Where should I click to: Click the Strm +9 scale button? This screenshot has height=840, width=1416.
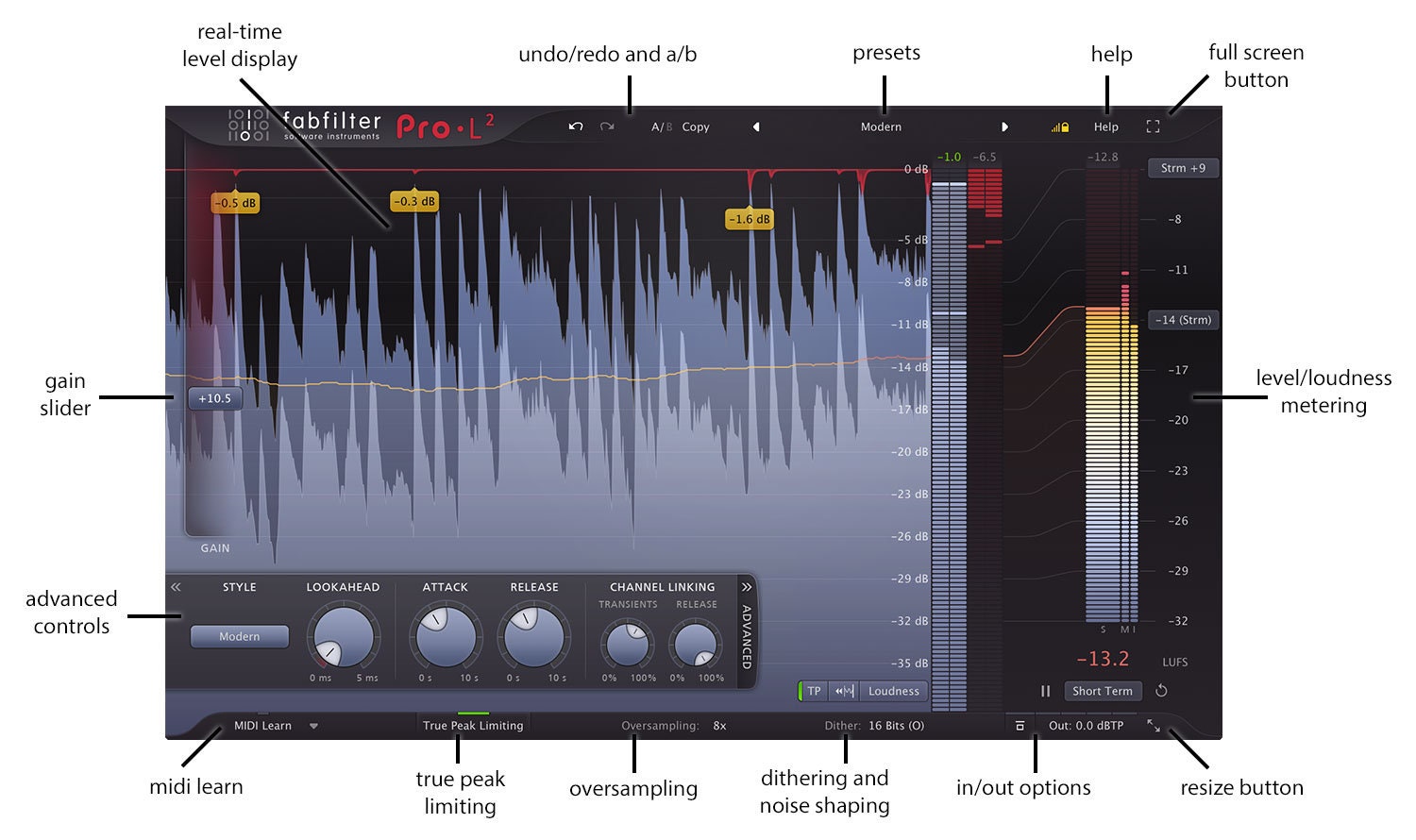(x=1183, y=168)
